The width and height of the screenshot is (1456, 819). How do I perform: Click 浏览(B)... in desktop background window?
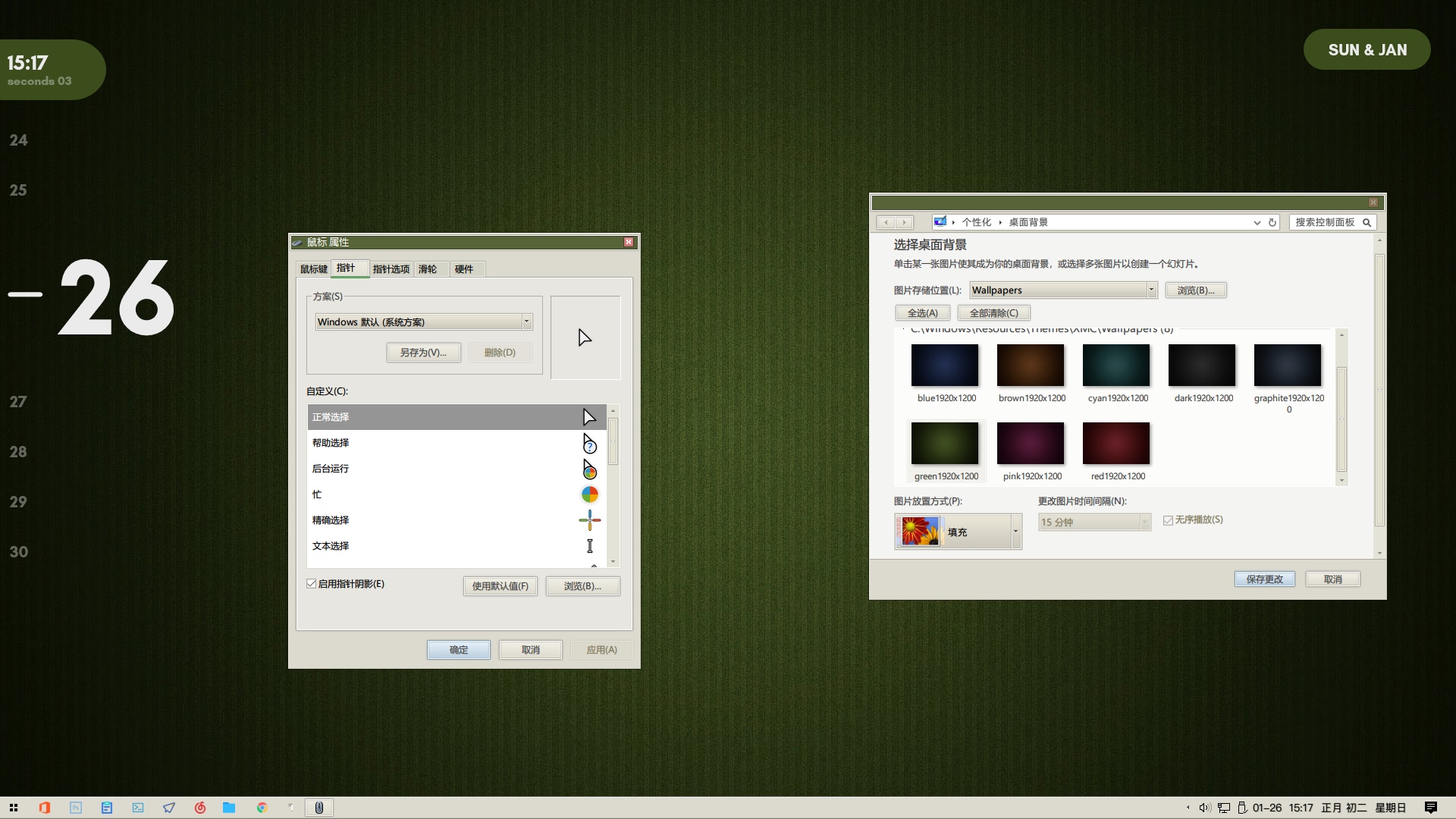[x=1196, y=290]
